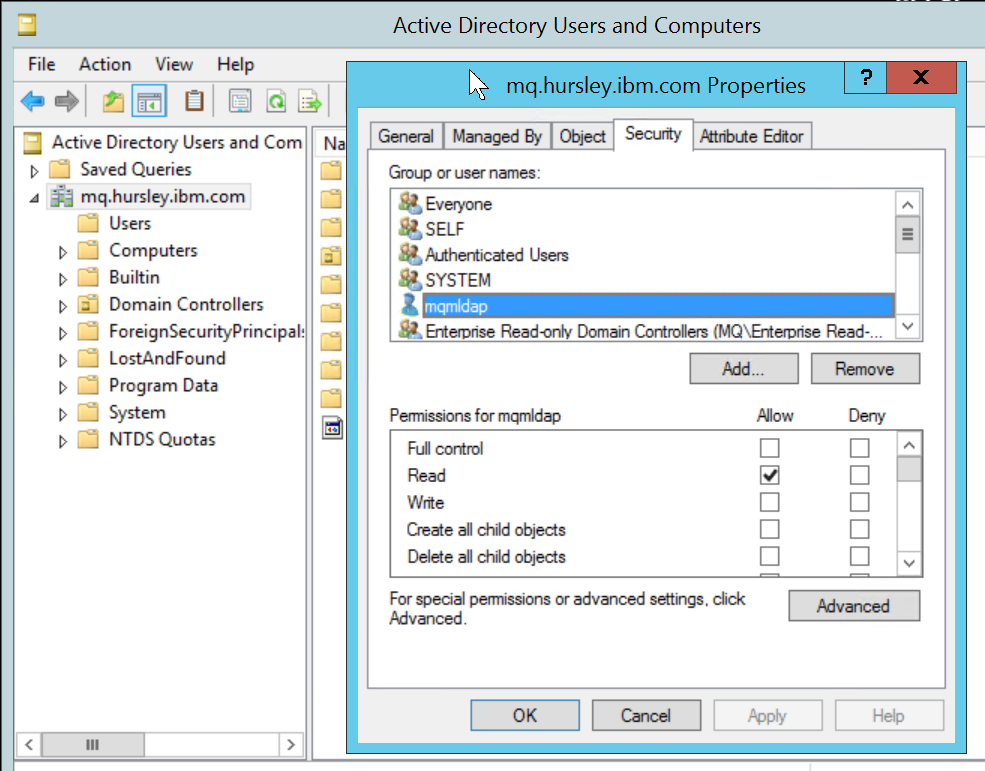The height and width of the screenshot is (771, 985).
Task: Click the Saved Queries folder icon
Action: [x=60, y=169]
